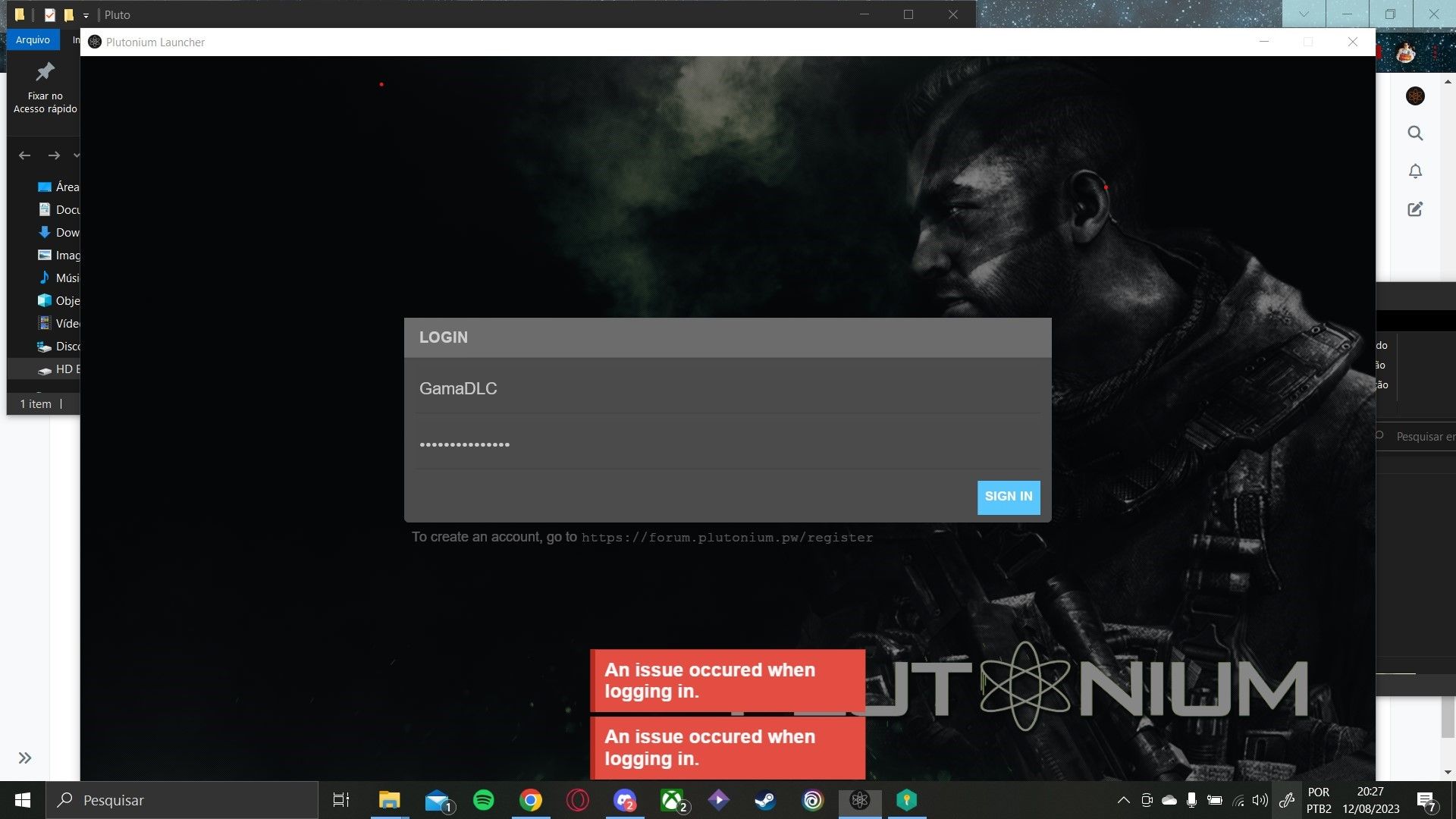The image size is (1456, 819).
Task: Select the Documentos folder in sidebar
Action: [58, 209]
